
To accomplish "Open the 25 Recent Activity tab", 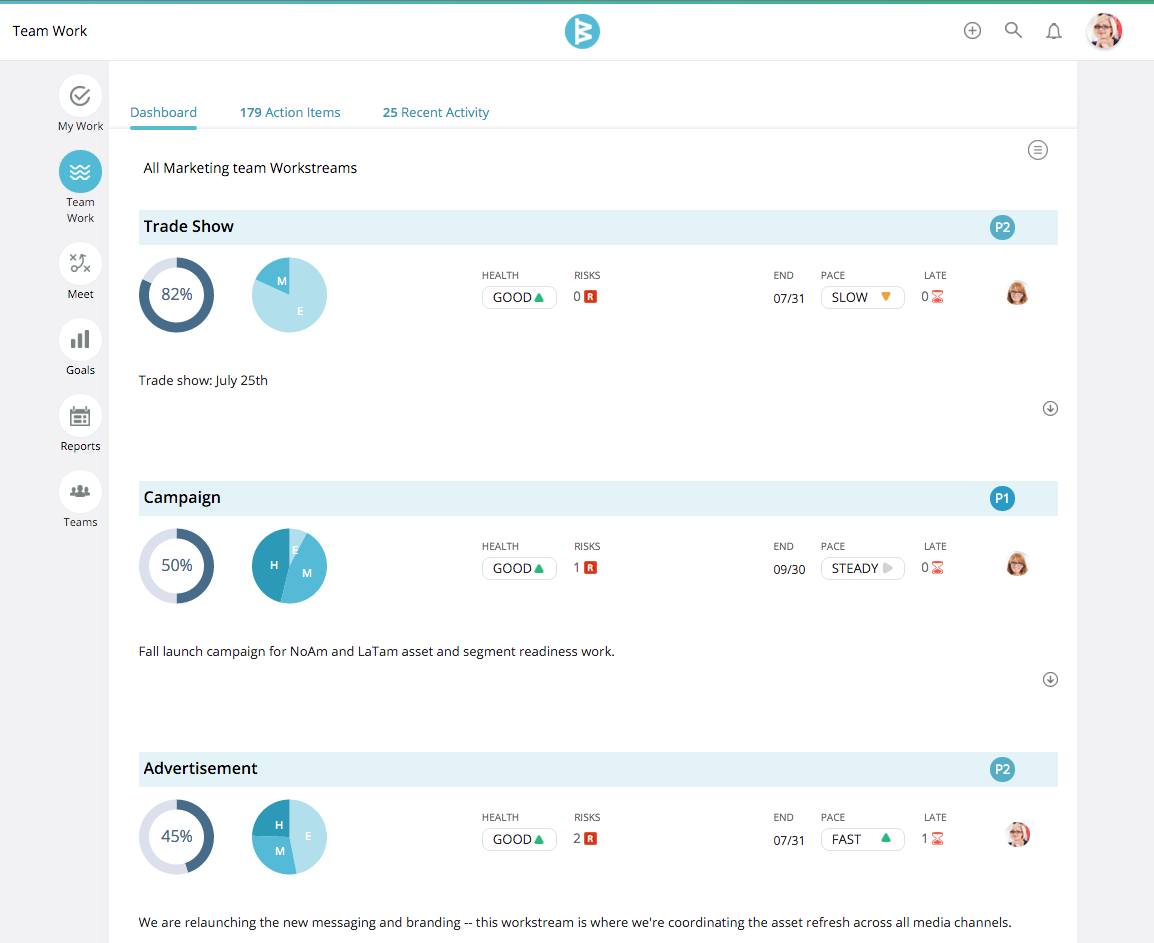I will tap(435, 112).
